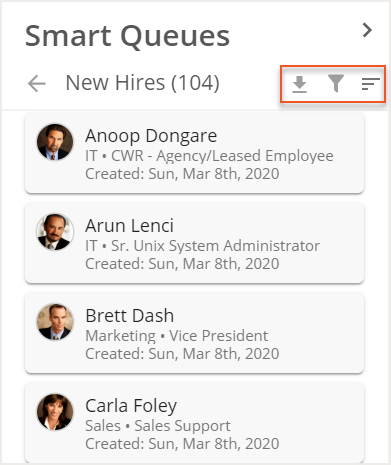Click 'IT • Sr. Unix System Administrator' text
This screenshot has width=391, height=465.
(x=203, y=246)
